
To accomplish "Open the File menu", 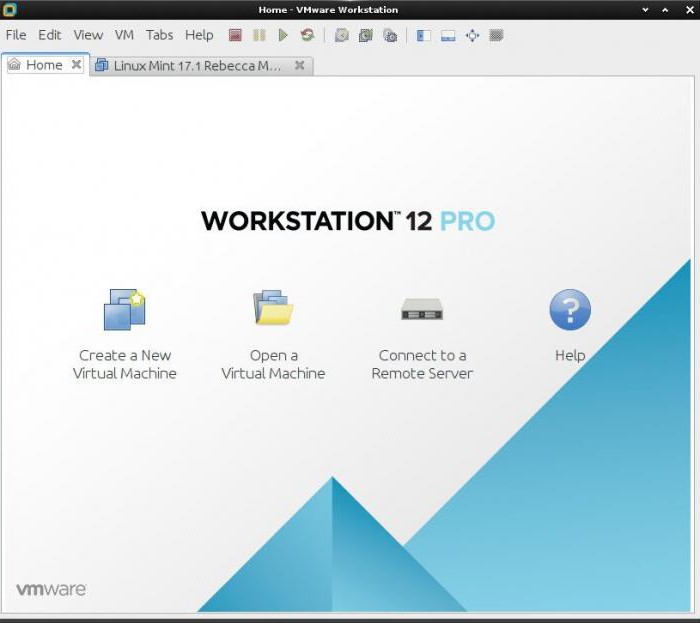I will 16,35.
